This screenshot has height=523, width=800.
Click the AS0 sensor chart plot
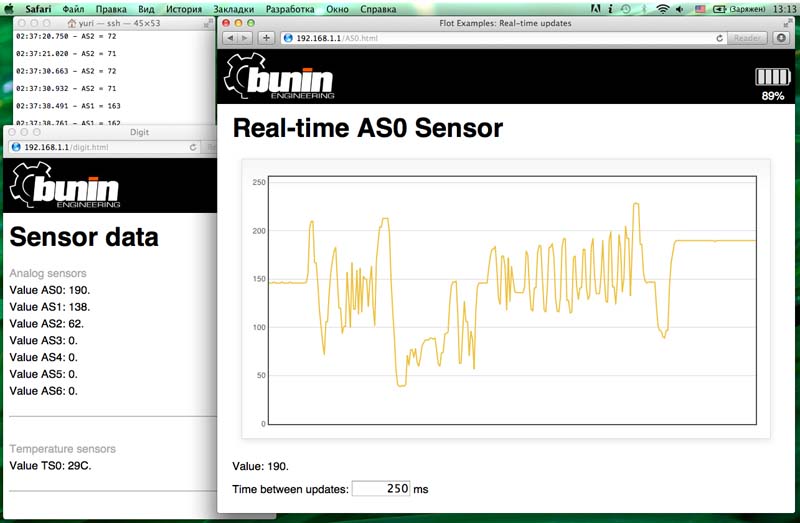pyautogui.click(x=512, y=300)
